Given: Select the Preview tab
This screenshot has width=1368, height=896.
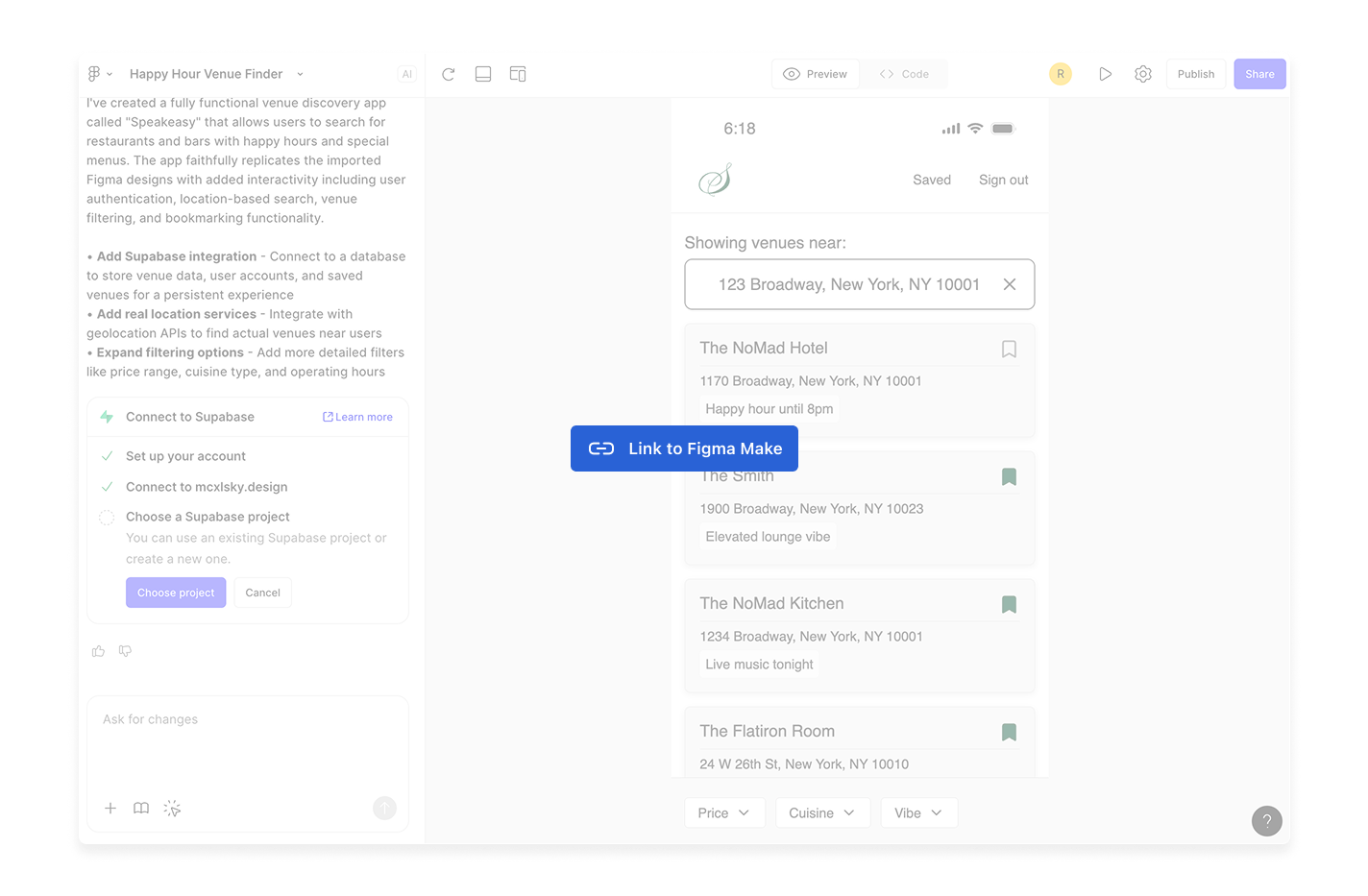Looking at the screenshot, I should point(816,73).
